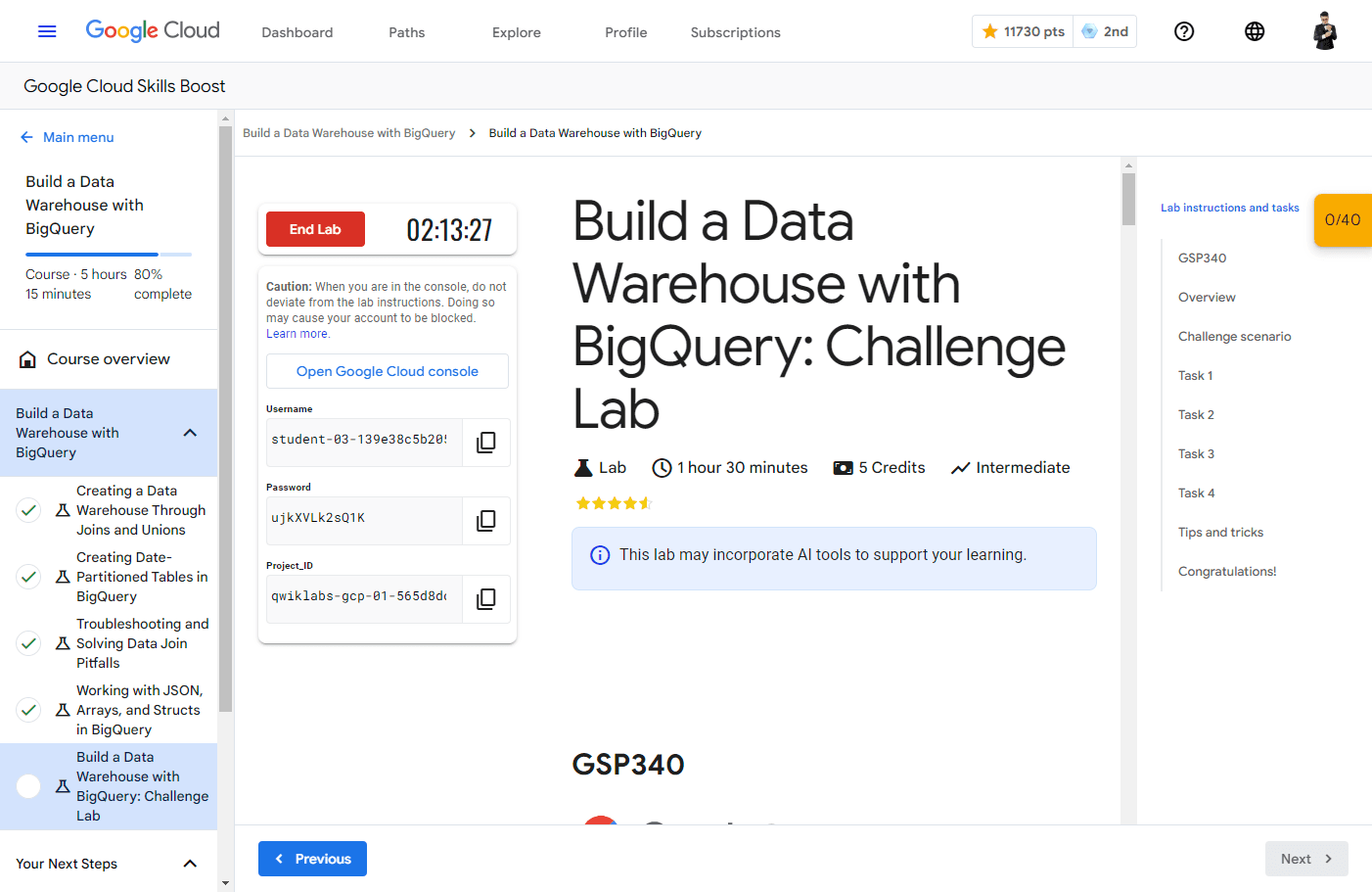
Task: Click empty completion circle for Challenge Lab
Action: point(29,786)
